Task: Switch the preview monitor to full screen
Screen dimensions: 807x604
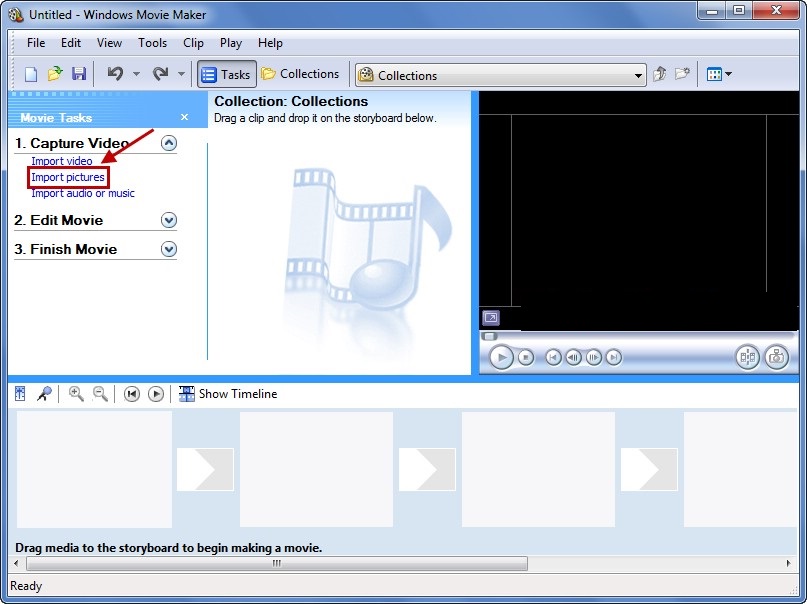Action: (x=491, y=317)
